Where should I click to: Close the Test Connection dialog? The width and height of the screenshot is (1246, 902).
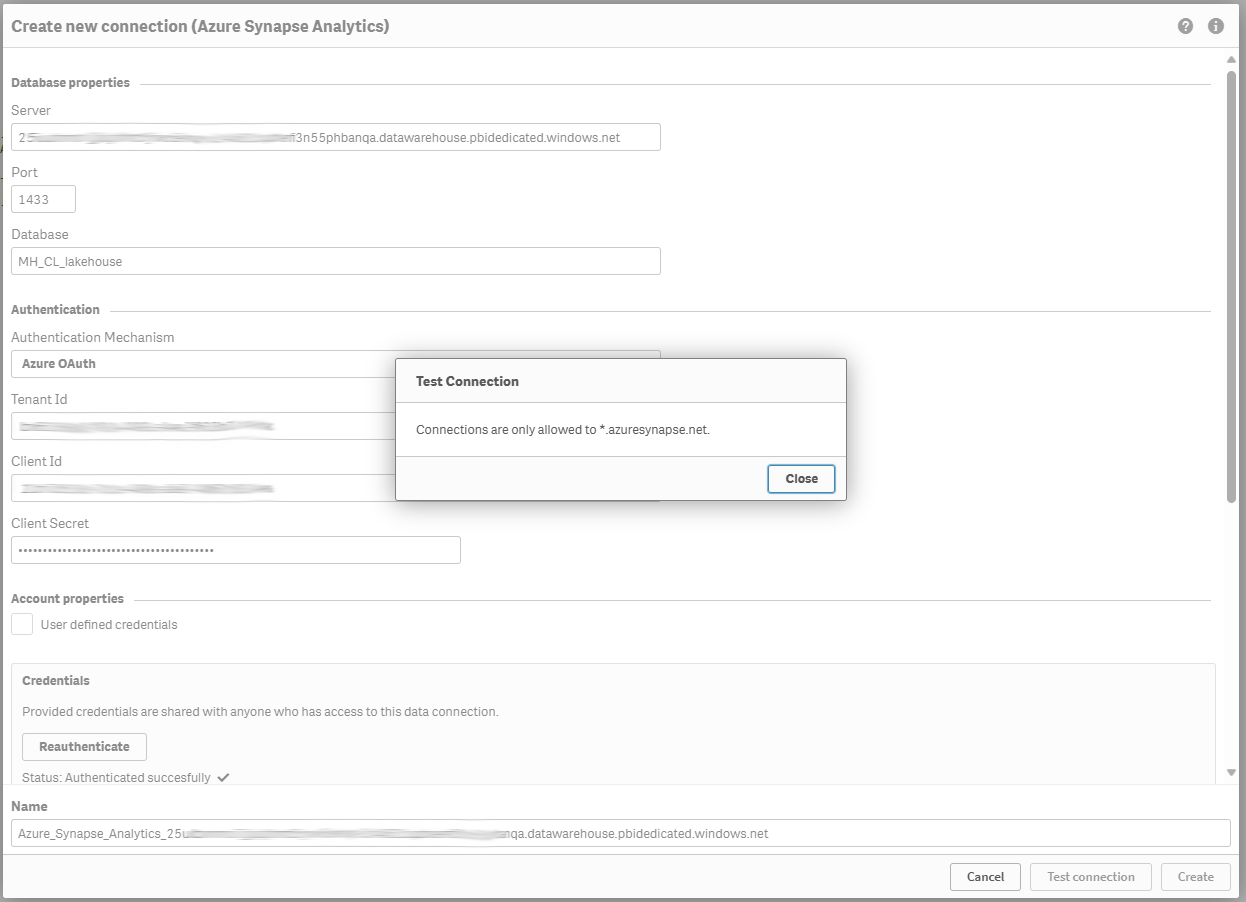coord(801,479)
